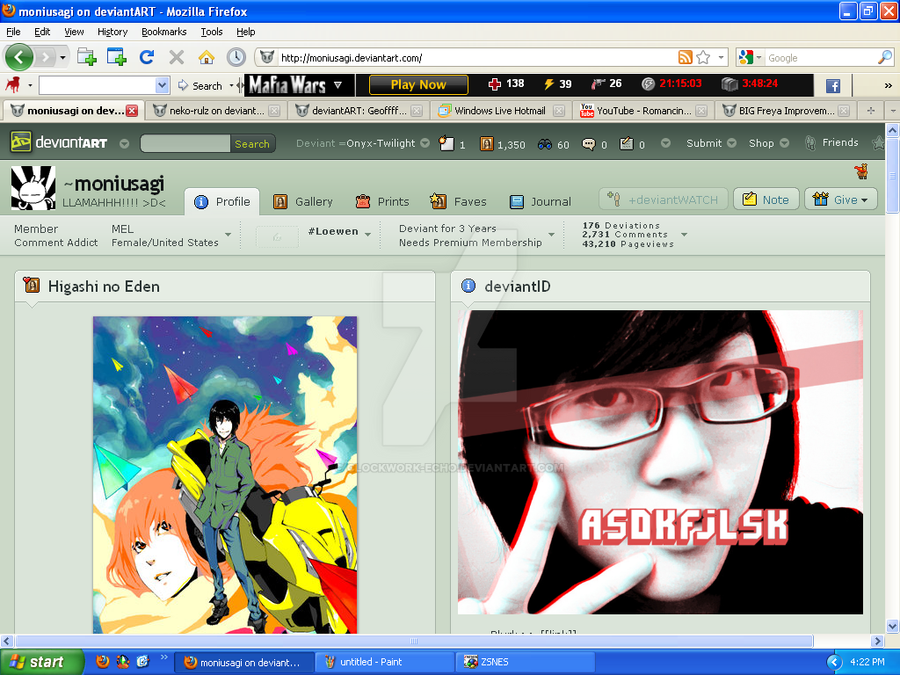Click the moniusagi avatar image
Viewport: 900px width, 675px height.
[33, 188]
